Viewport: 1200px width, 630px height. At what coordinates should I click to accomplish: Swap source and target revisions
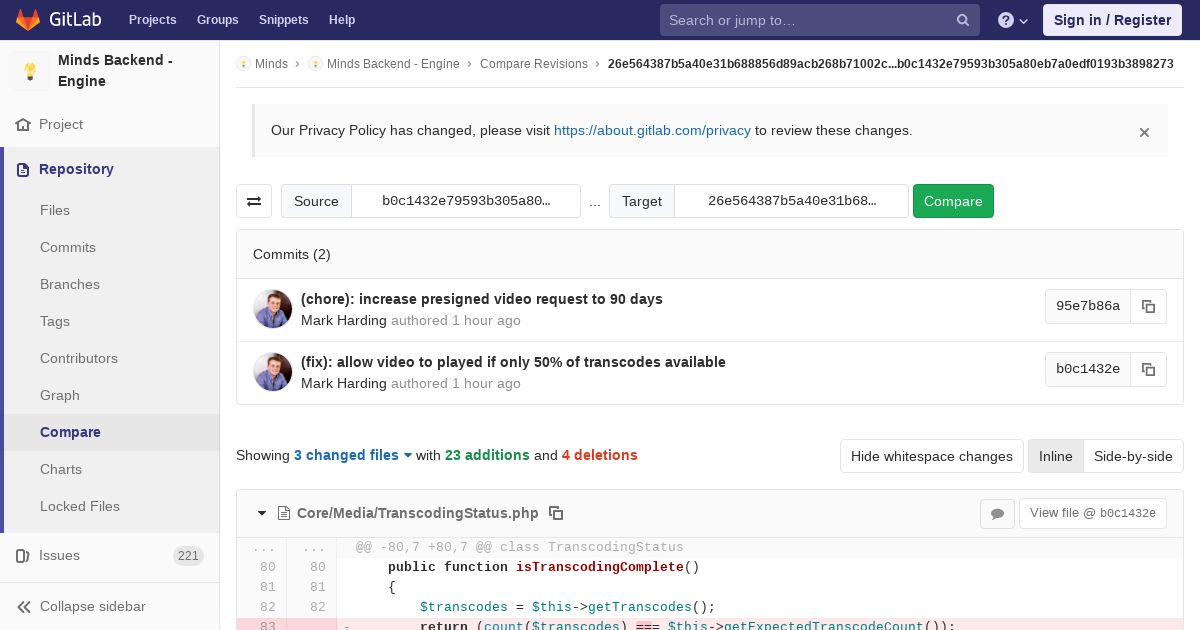point(254,201)
